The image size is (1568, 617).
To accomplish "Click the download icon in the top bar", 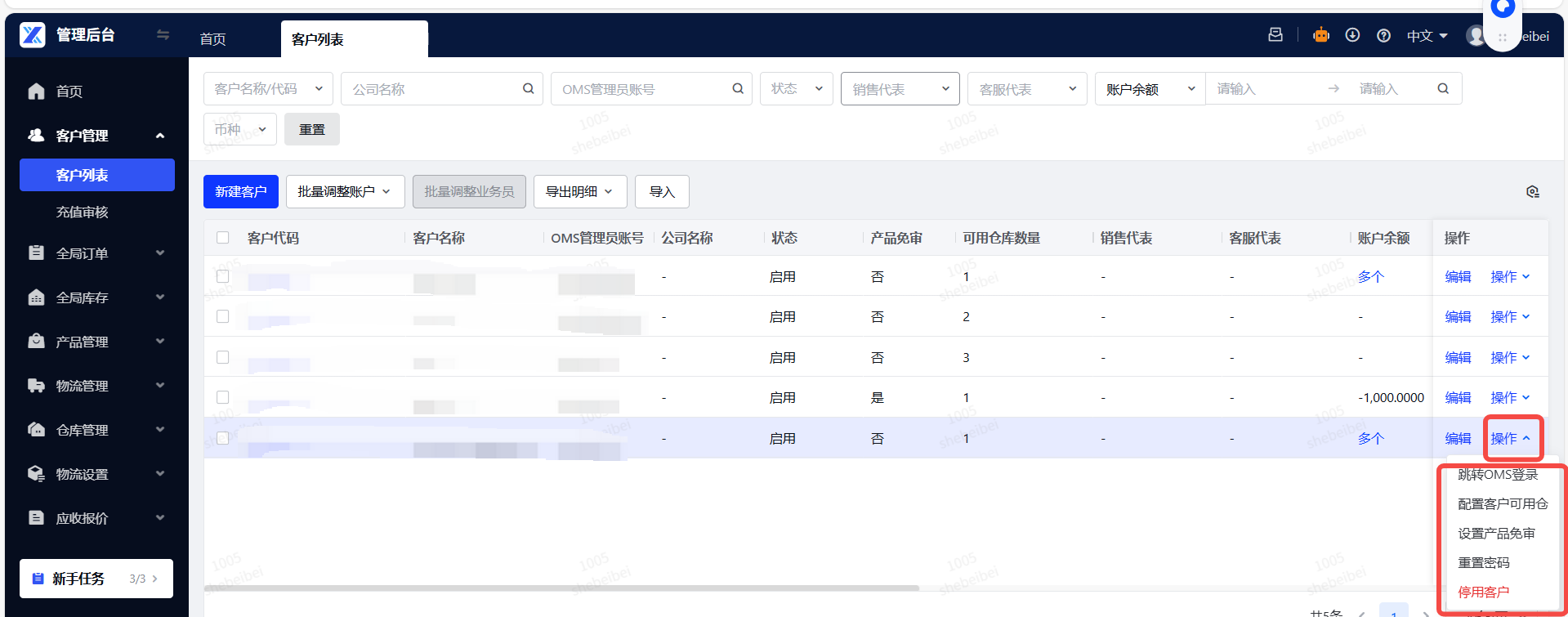I will click(1352, 35).
